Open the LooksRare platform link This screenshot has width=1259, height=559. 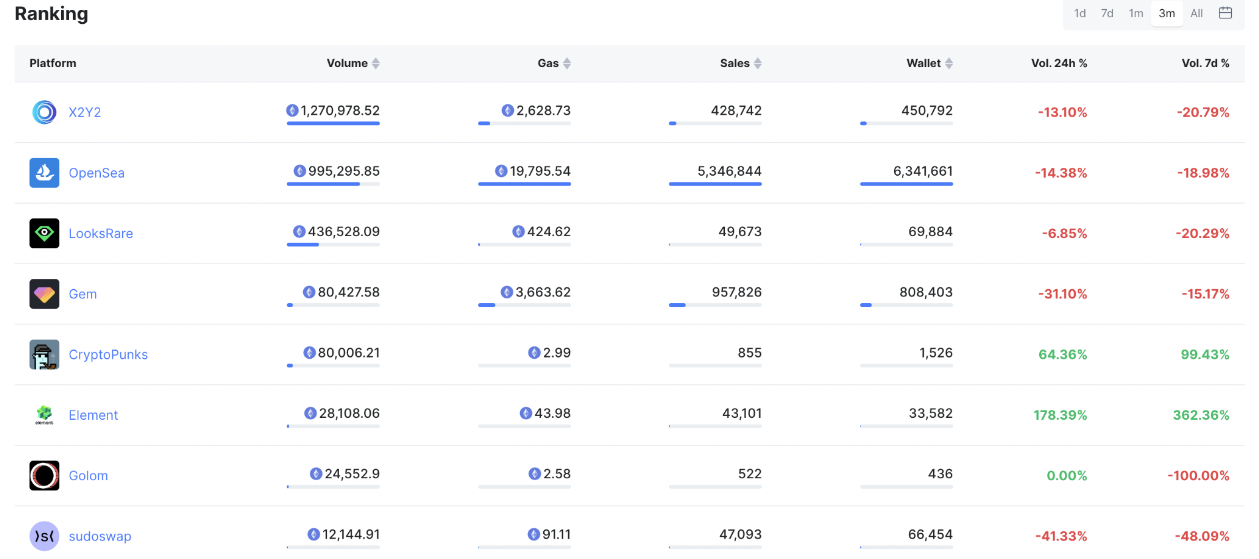click(x=101, y=233)
